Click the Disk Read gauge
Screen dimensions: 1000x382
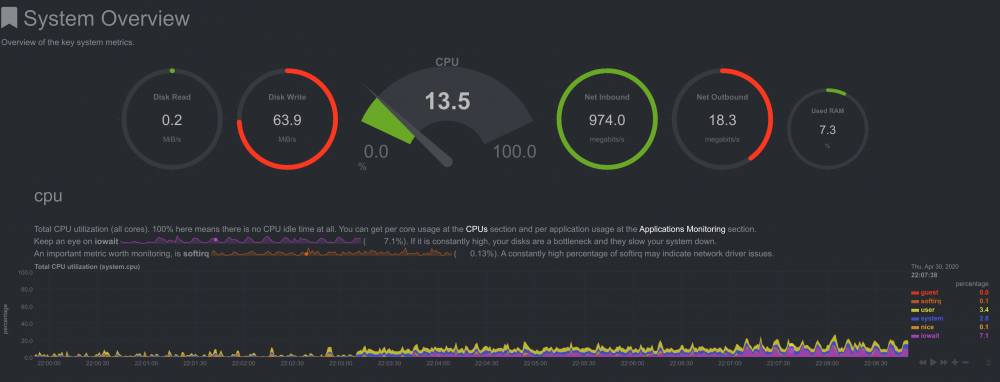click(172, 119)
